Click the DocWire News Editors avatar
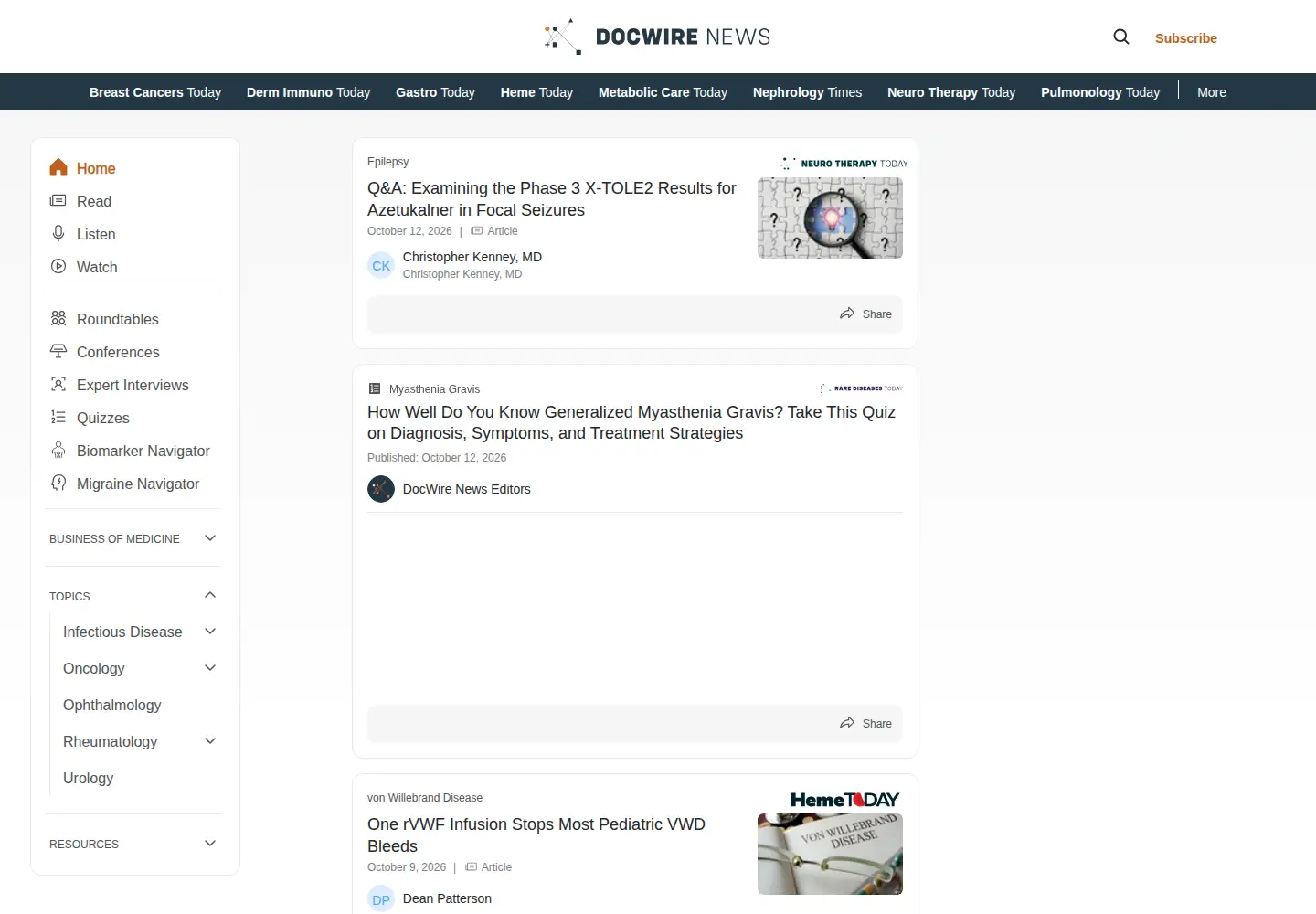 tap(381, 489)
